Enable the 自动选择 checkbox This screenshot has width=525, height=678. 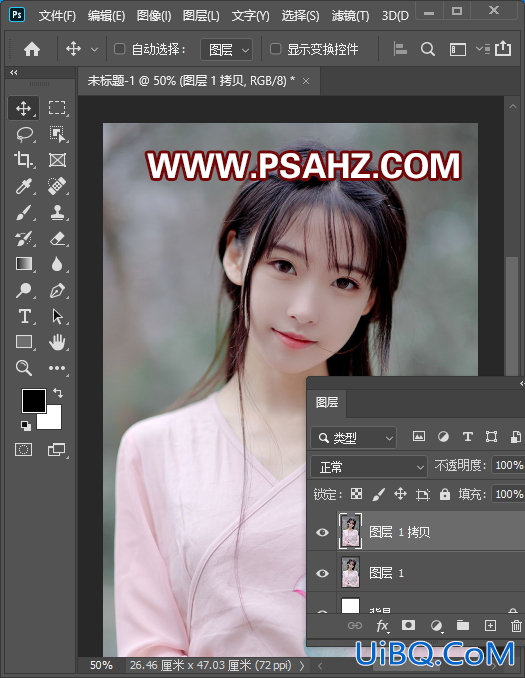pos(119,49)
